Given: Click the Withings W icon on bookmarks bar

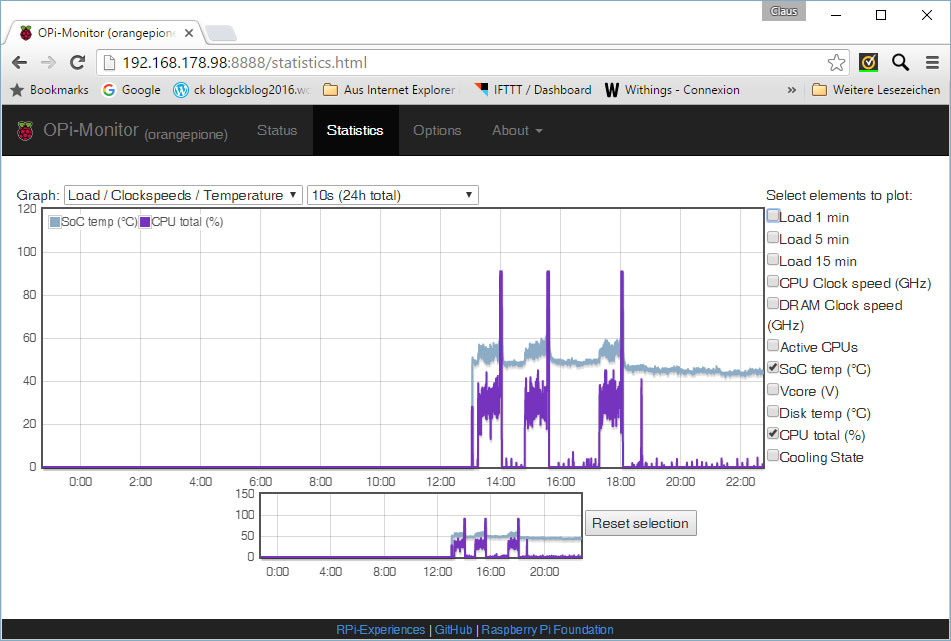Looking at the screenshot, I should (x=611, y=90).
